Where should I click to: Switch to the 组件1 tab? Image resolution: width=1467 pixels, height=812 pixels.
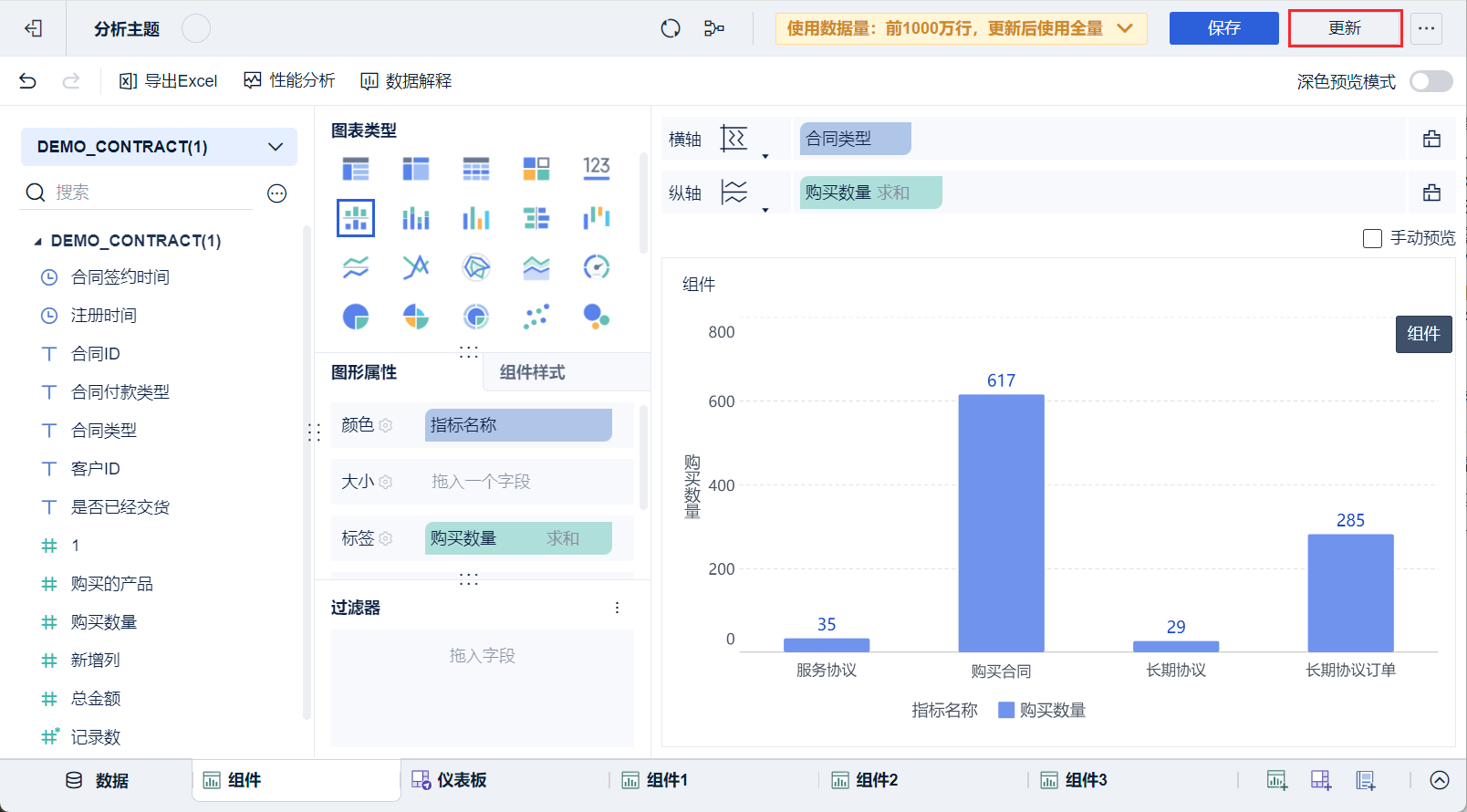click(x=655, y=780)
